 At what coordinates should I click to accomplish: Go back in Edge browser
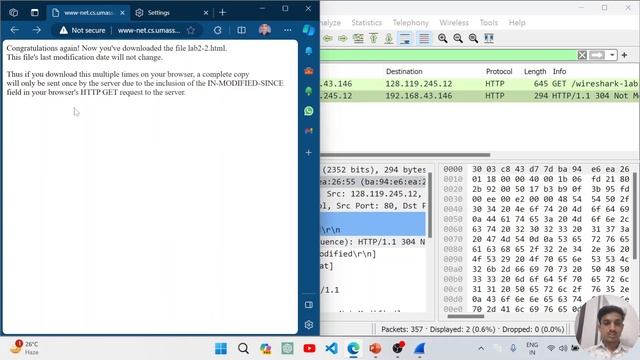[x=15, y=30]
